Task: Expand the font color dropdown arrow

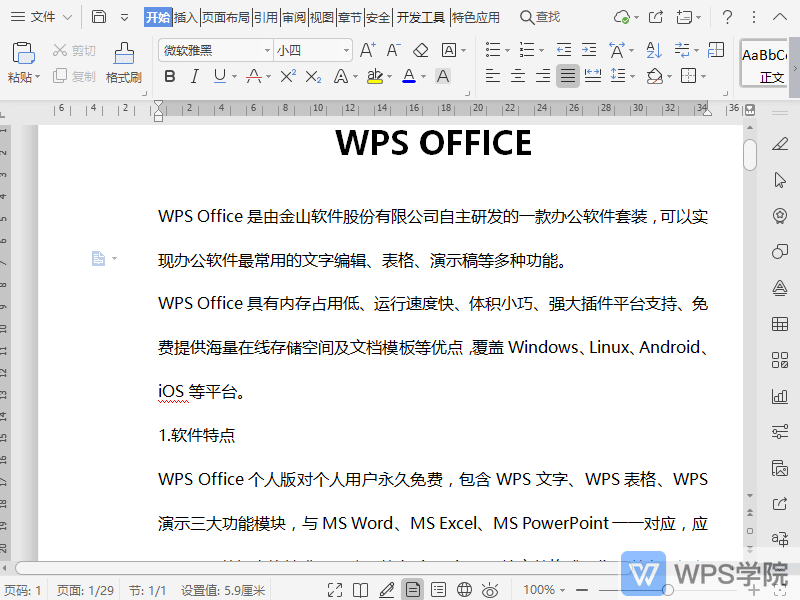Action: 421,76
